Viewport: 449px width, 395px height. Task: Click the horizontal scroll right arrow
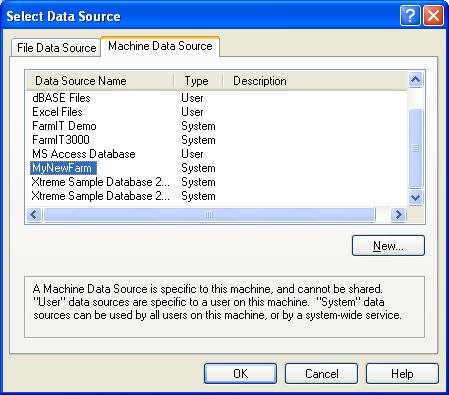point(398,215)
